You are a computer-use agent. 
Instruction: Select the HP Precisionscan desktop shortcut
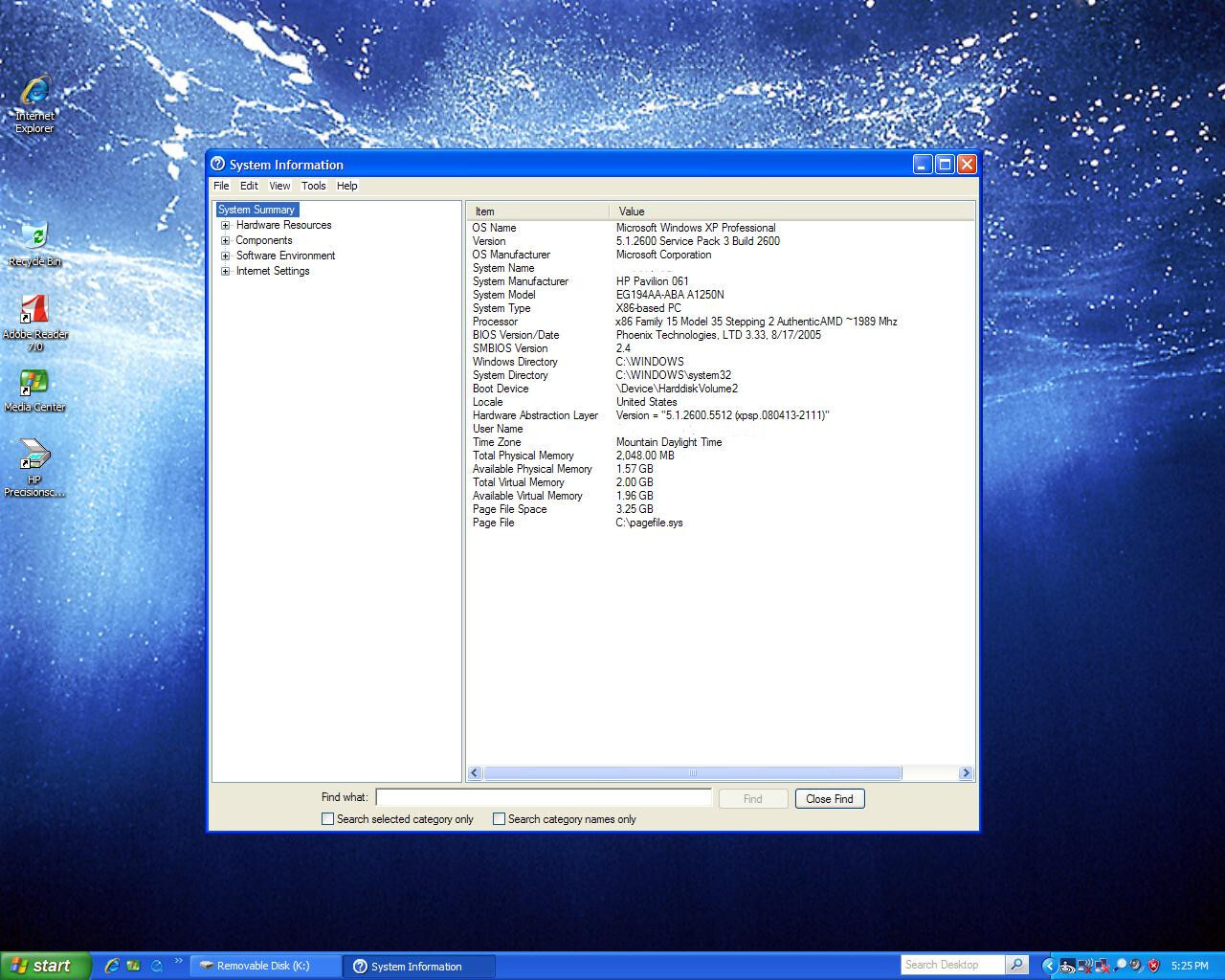pos(34,469)
